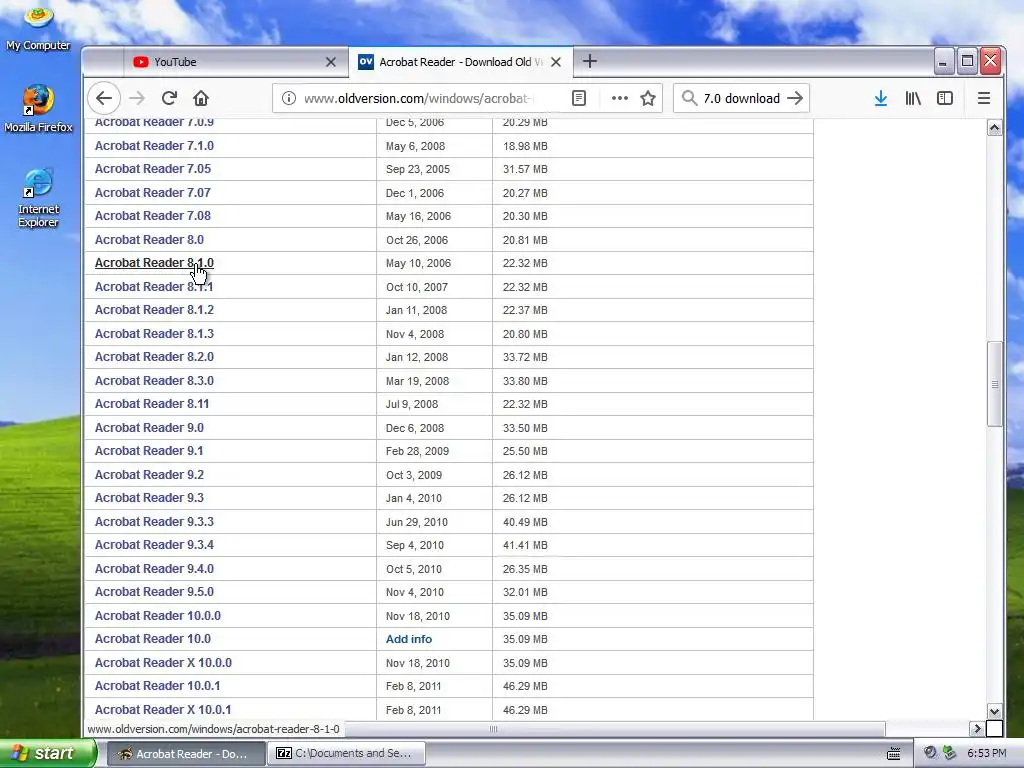Open Acrobat Reader 7.07 link
1024x768 pixels.
coord(153,193)
